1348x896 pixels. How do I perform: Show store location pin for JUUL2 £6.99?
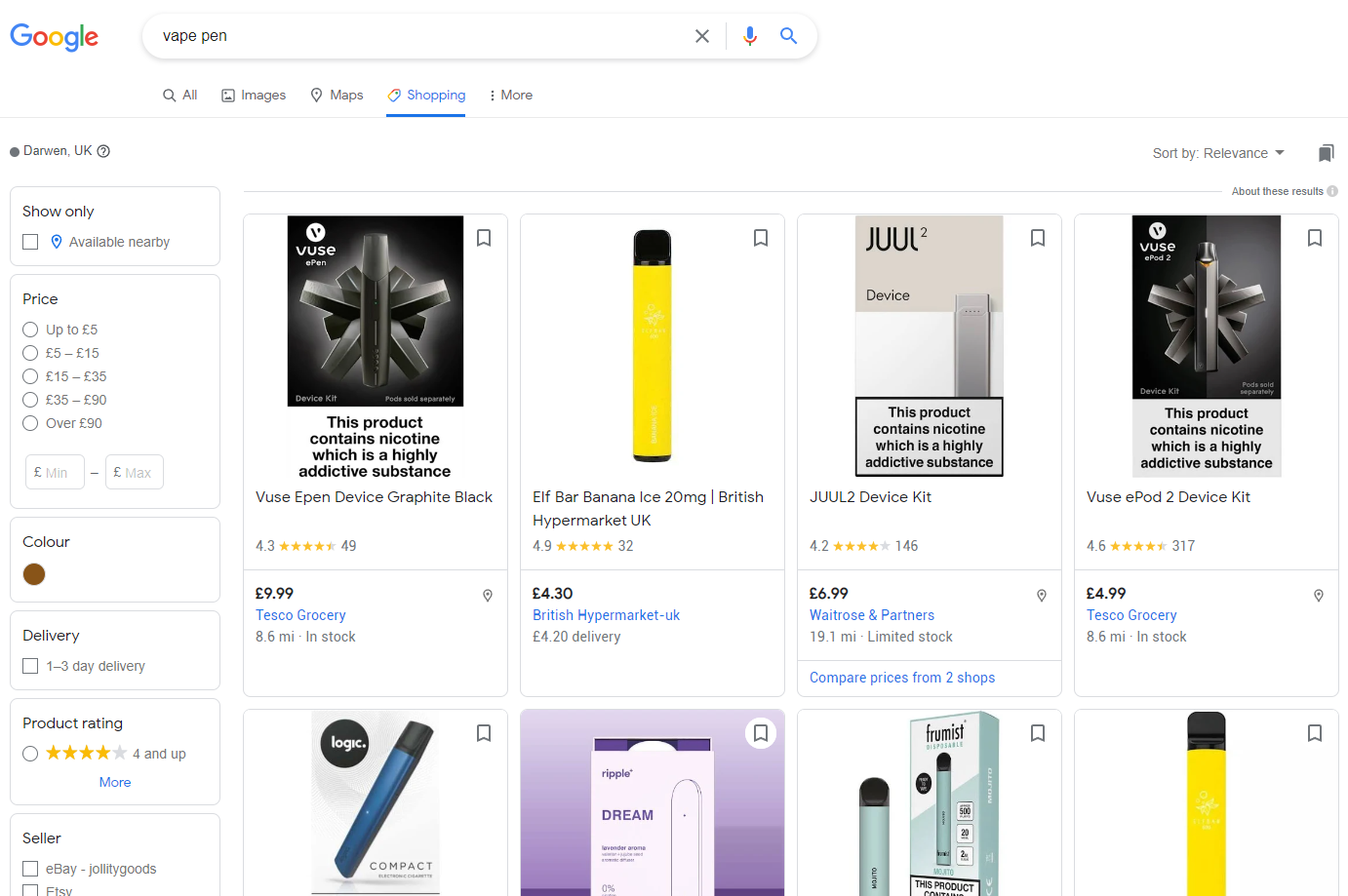pyautogui.click(x=1042, y=596)
